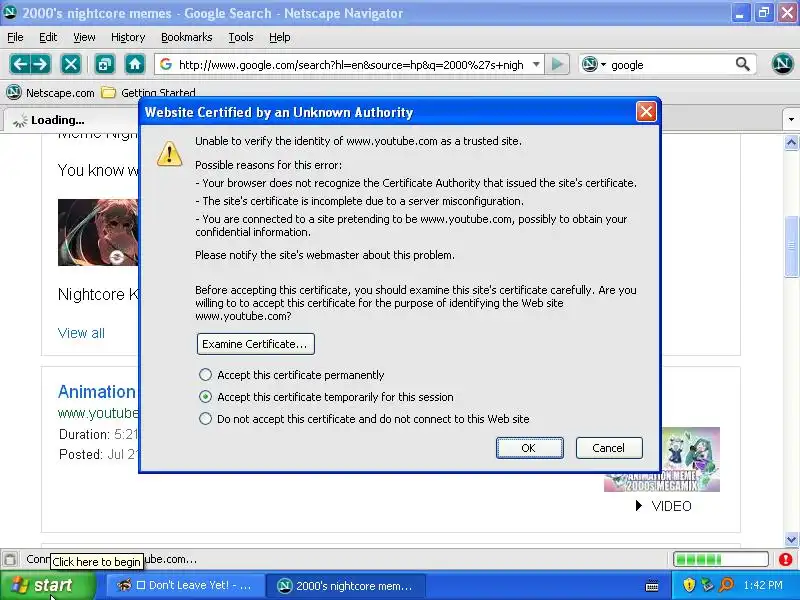
Task: Click the red alert icon in status bar
Action: [786, 560]
